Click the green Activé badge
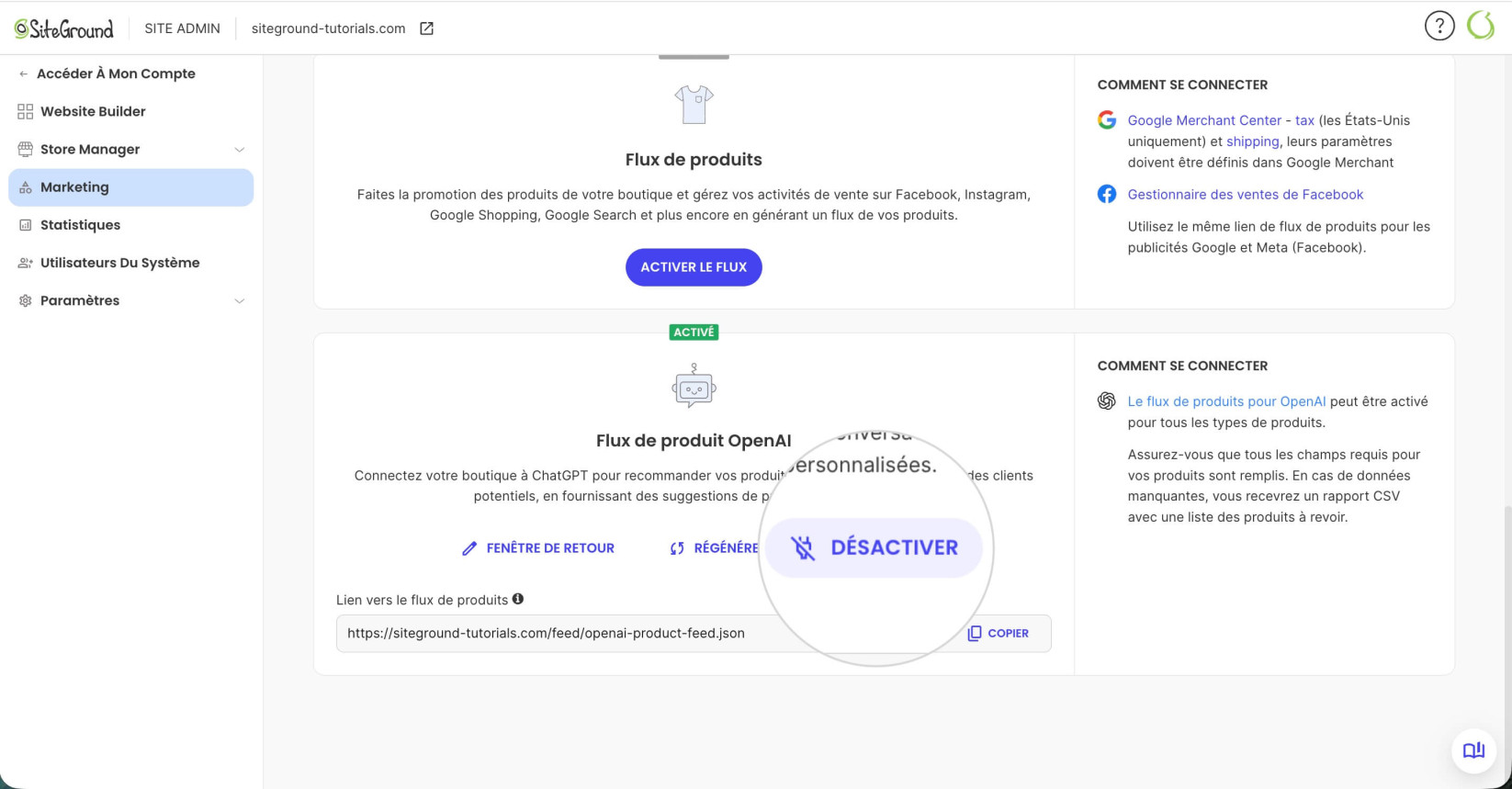1512x789 pixels. coord(694,333)
